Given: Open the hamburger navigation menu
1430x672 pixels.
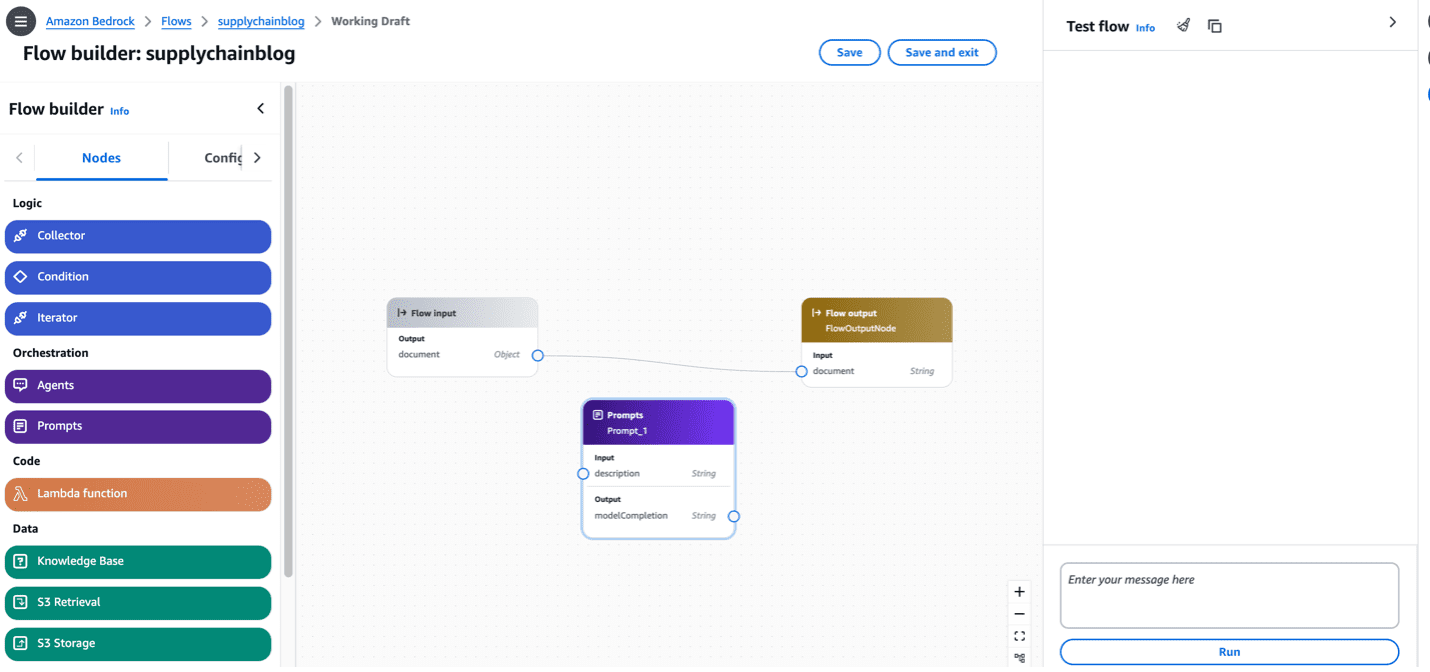Looking at the screenshot, I should pyautogui.click(x=20, y=21).
